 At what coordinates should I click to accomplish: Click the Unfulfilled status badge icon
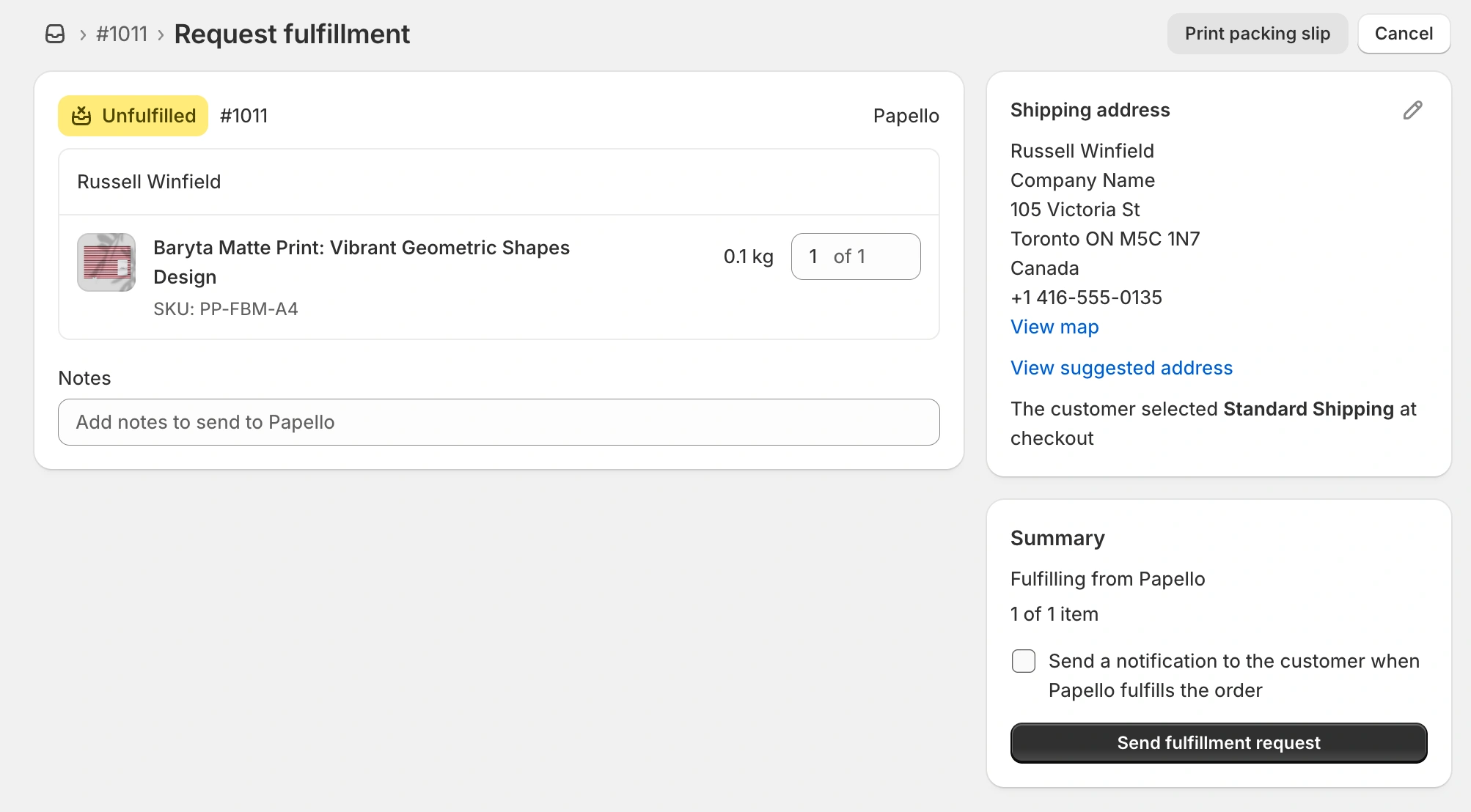83,115
